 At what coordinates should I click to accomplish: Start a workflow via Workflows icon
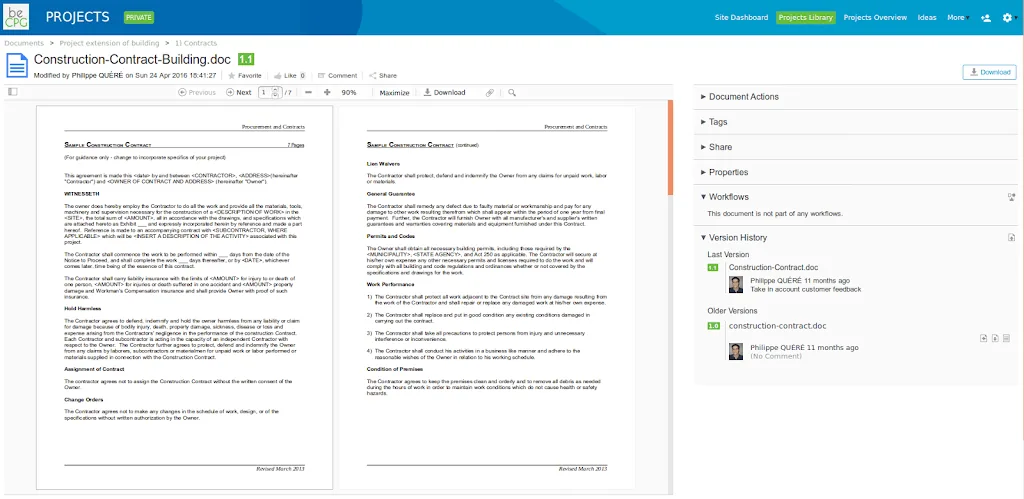1012,197
